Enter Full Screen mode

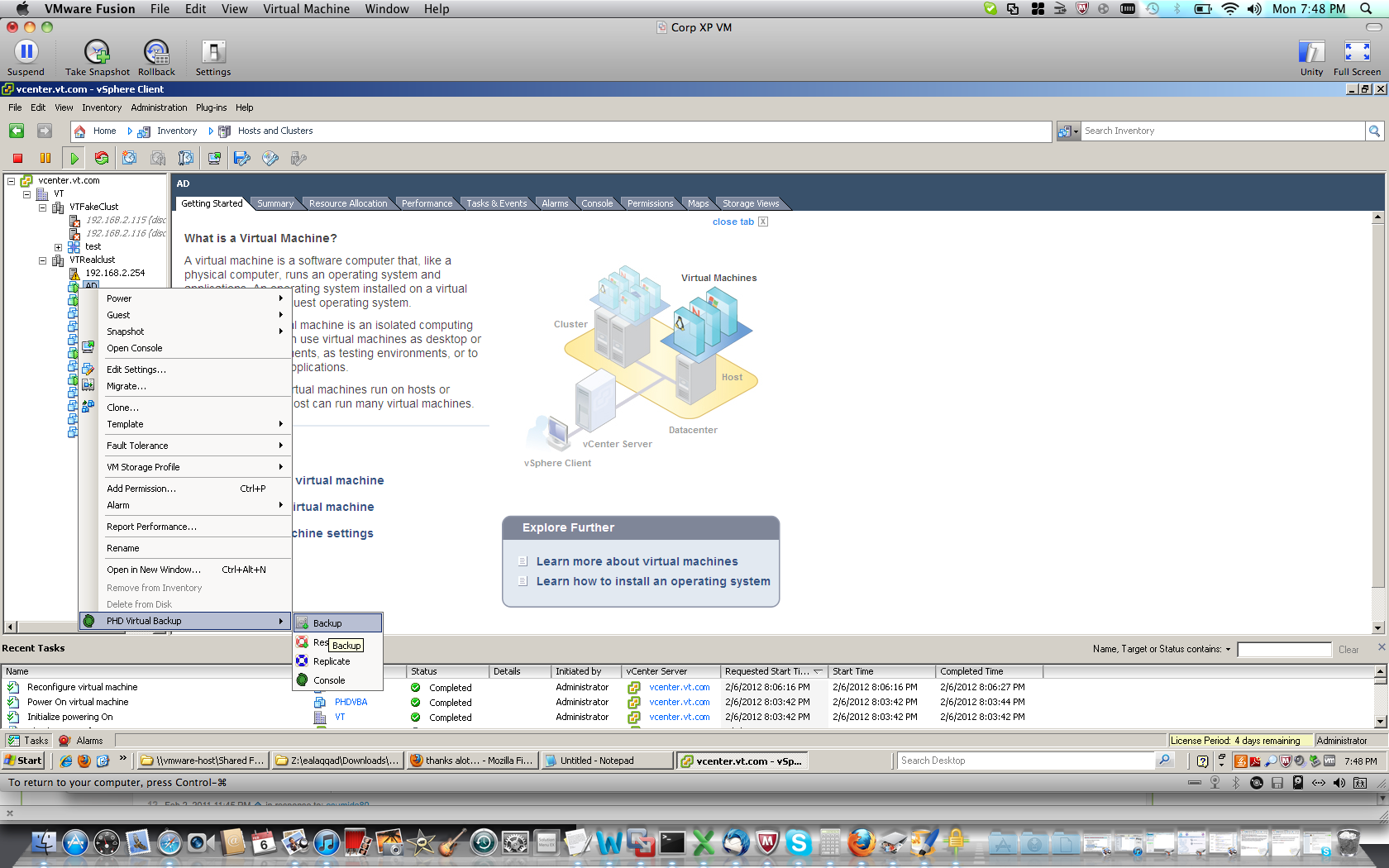click(x=1357, y=52)
